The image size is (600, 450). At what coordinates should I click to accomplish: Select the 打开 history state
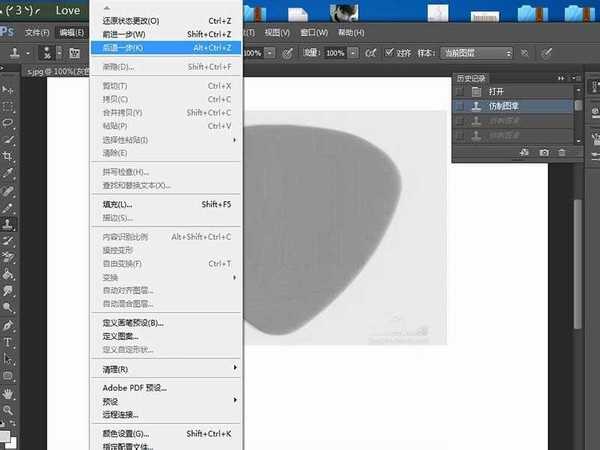[513, 91]
